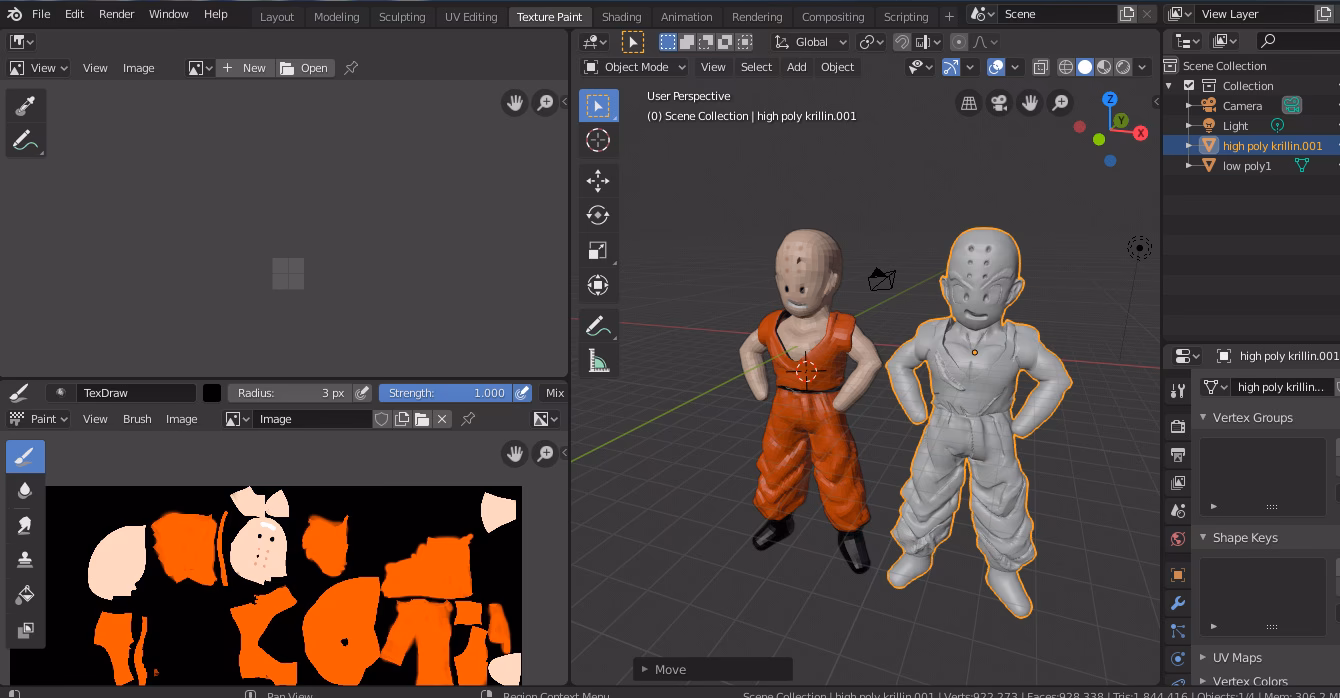Open Paint mode dropdown in image editor
1340x698 pixels.
click(x=38, y=419)
